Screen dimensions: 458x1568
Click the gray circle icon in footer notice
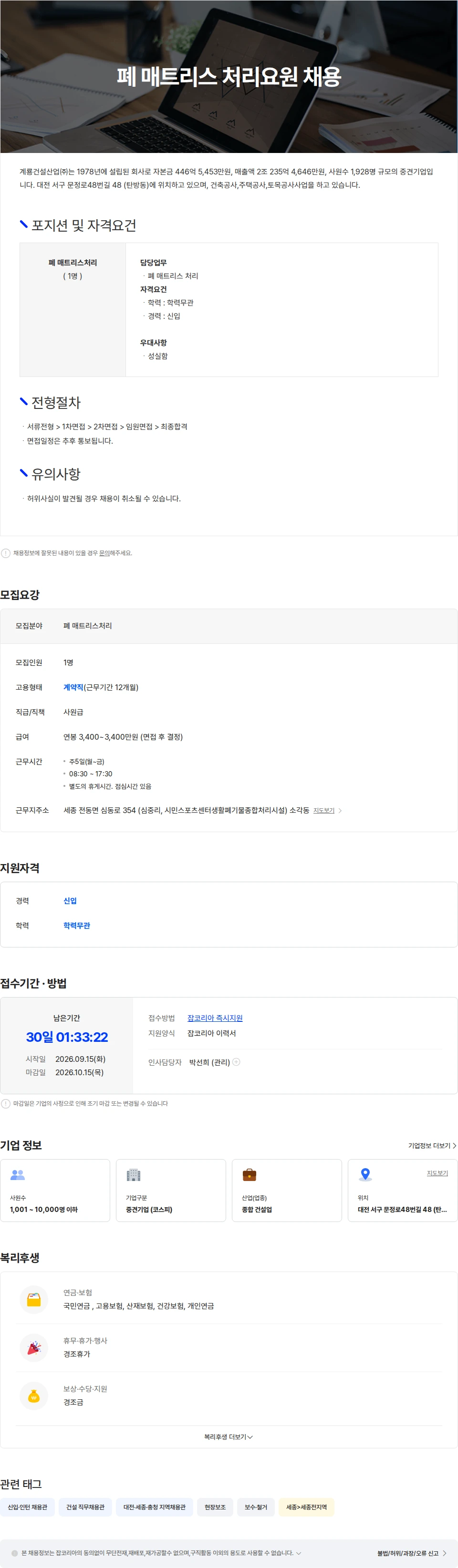[x=15, y=1553]
